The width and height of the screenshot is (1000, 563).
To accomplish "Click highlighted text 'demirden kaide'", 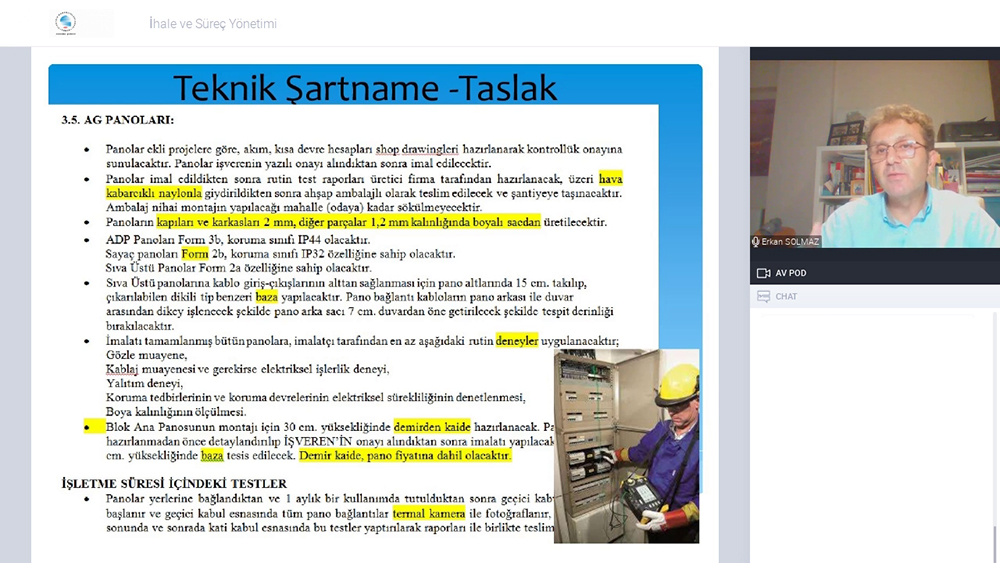I will pos(432,427).
